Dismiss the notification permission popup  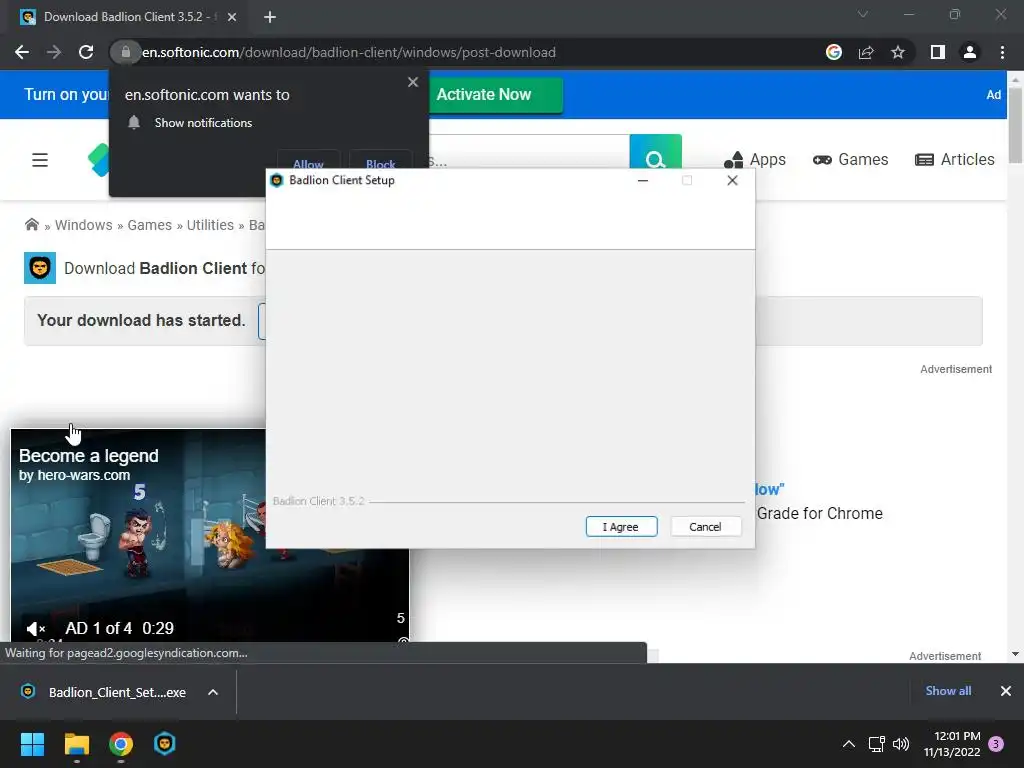413,82
